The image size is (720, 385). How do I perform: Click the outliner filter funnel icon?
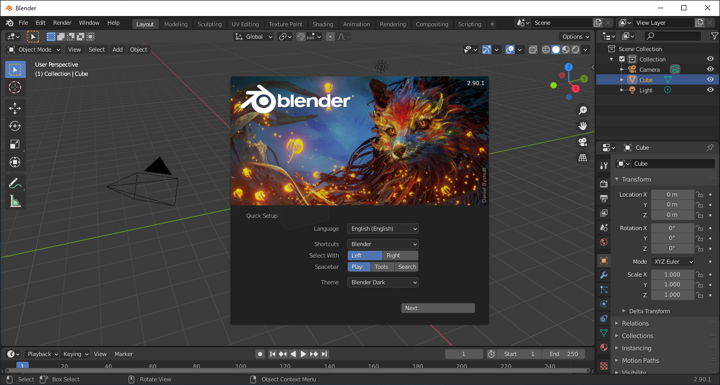714,36
